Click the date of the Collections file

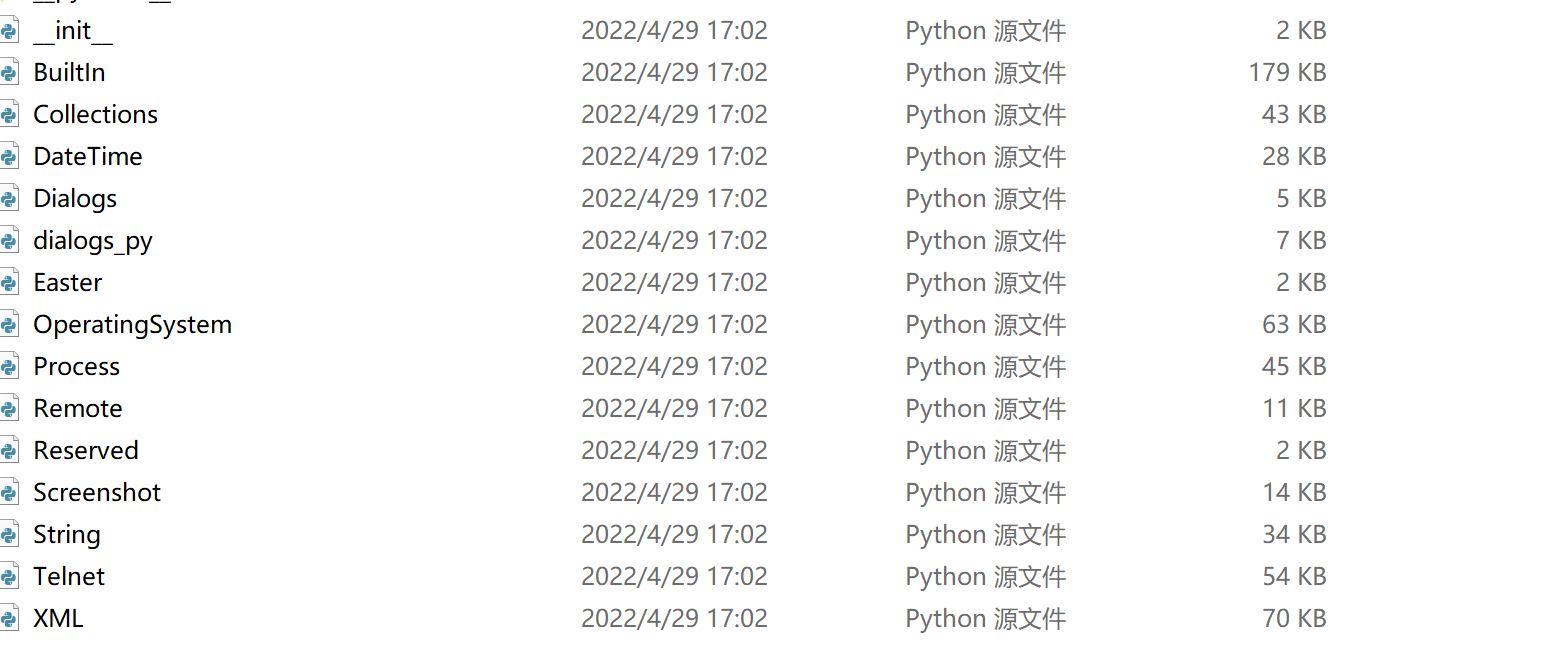tap(674, 115)
